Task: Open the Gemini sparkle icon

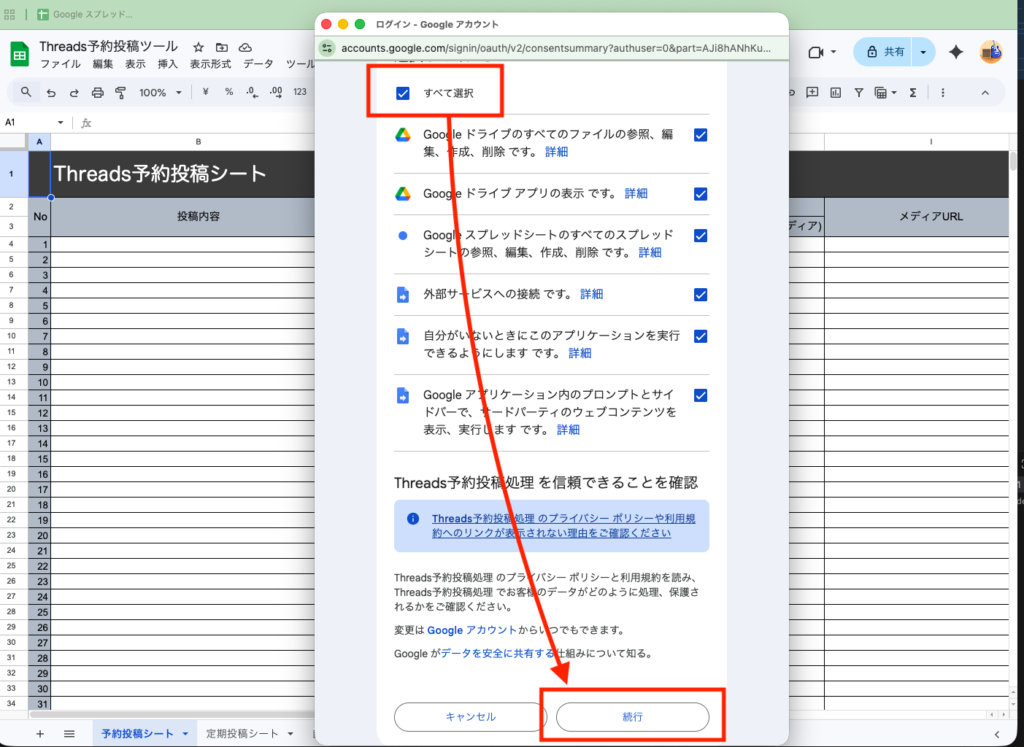Action: click(x=955, y=52)
